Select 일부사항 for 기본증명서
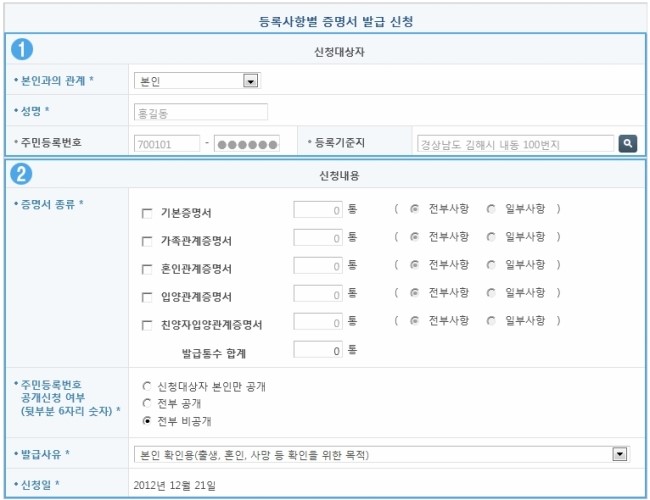Viewport: 650px width, 500px height. 490,209
